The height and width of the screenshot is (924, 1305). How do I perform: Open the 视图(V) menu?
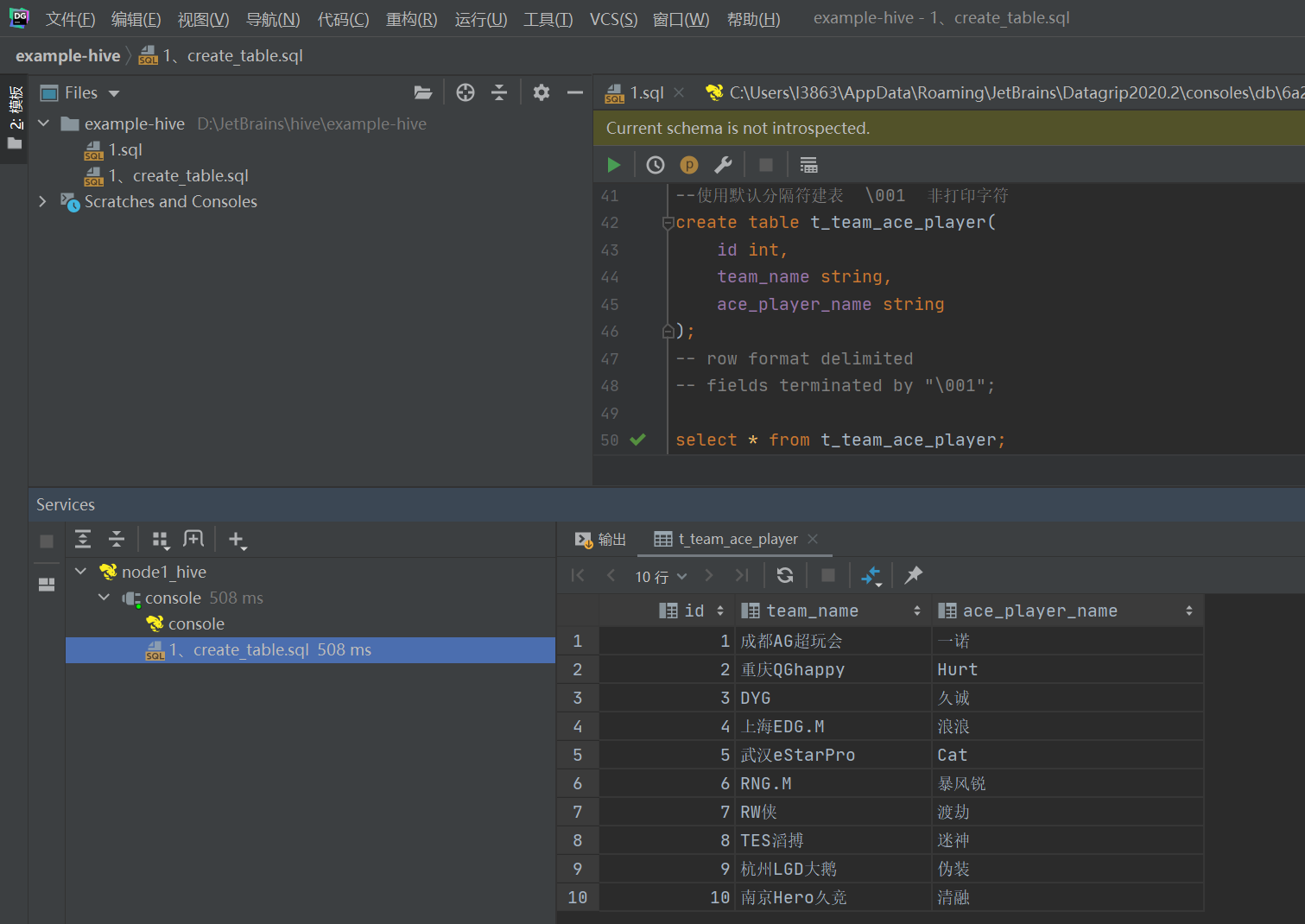click(x=203, y=19)
